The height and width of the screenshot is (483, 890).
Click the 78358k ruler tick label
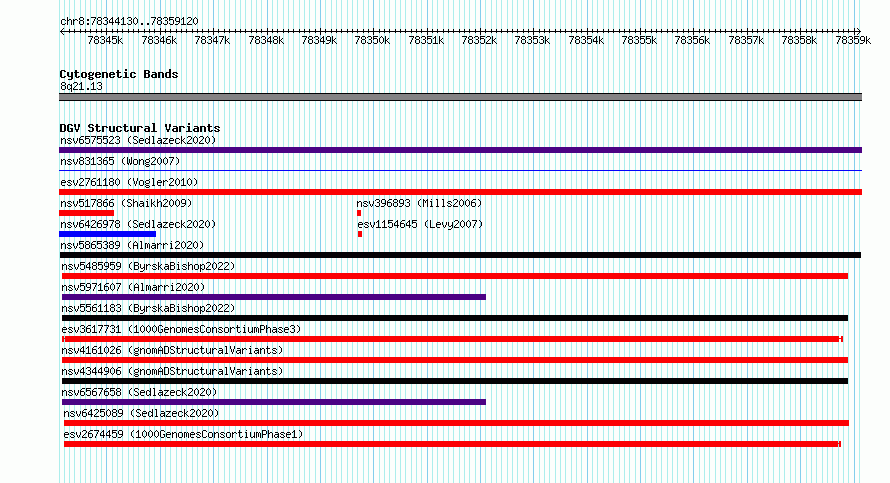pos(799,40)
